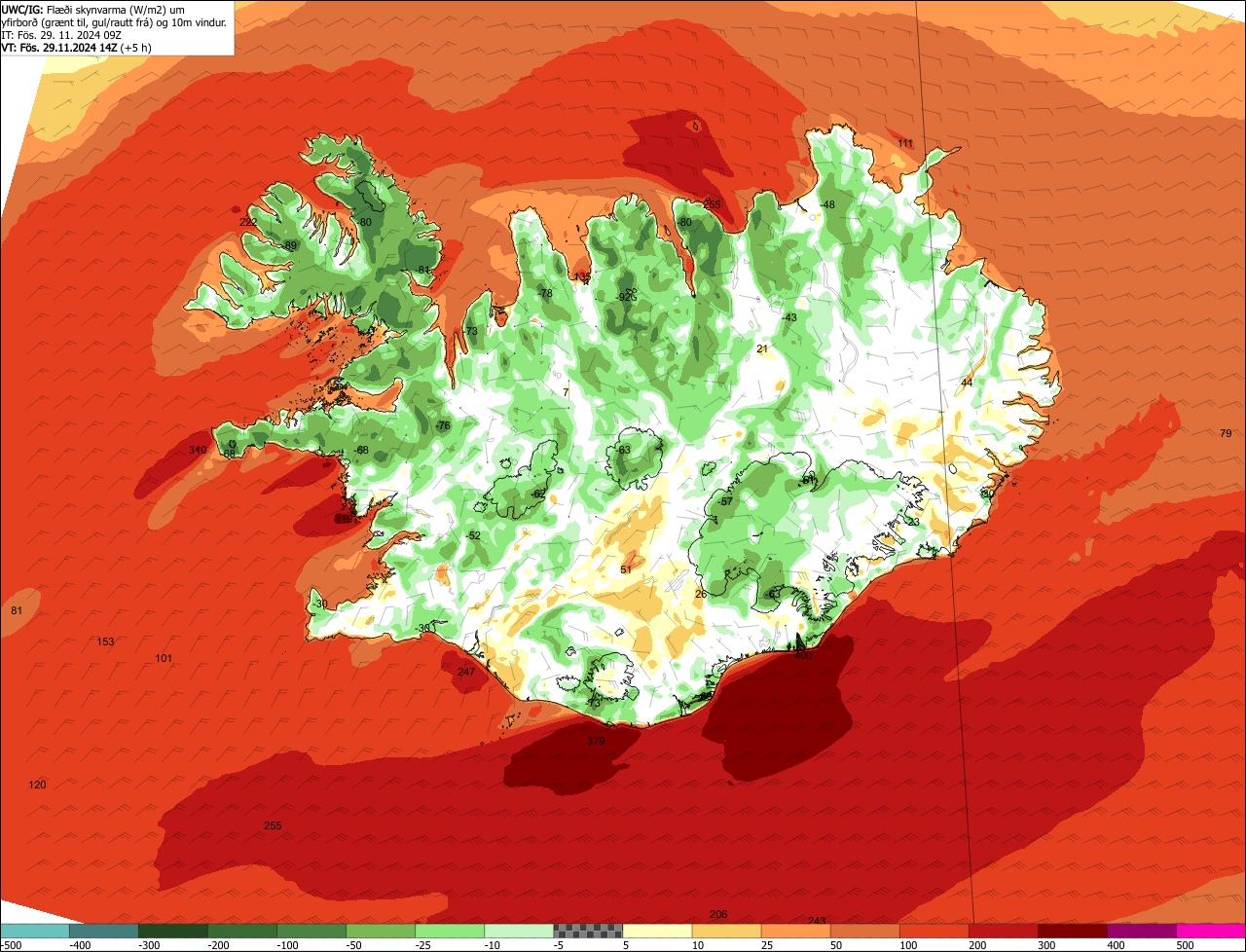
Task: Click the pale yellow 5 to 10 swatch
Action: 657,931
